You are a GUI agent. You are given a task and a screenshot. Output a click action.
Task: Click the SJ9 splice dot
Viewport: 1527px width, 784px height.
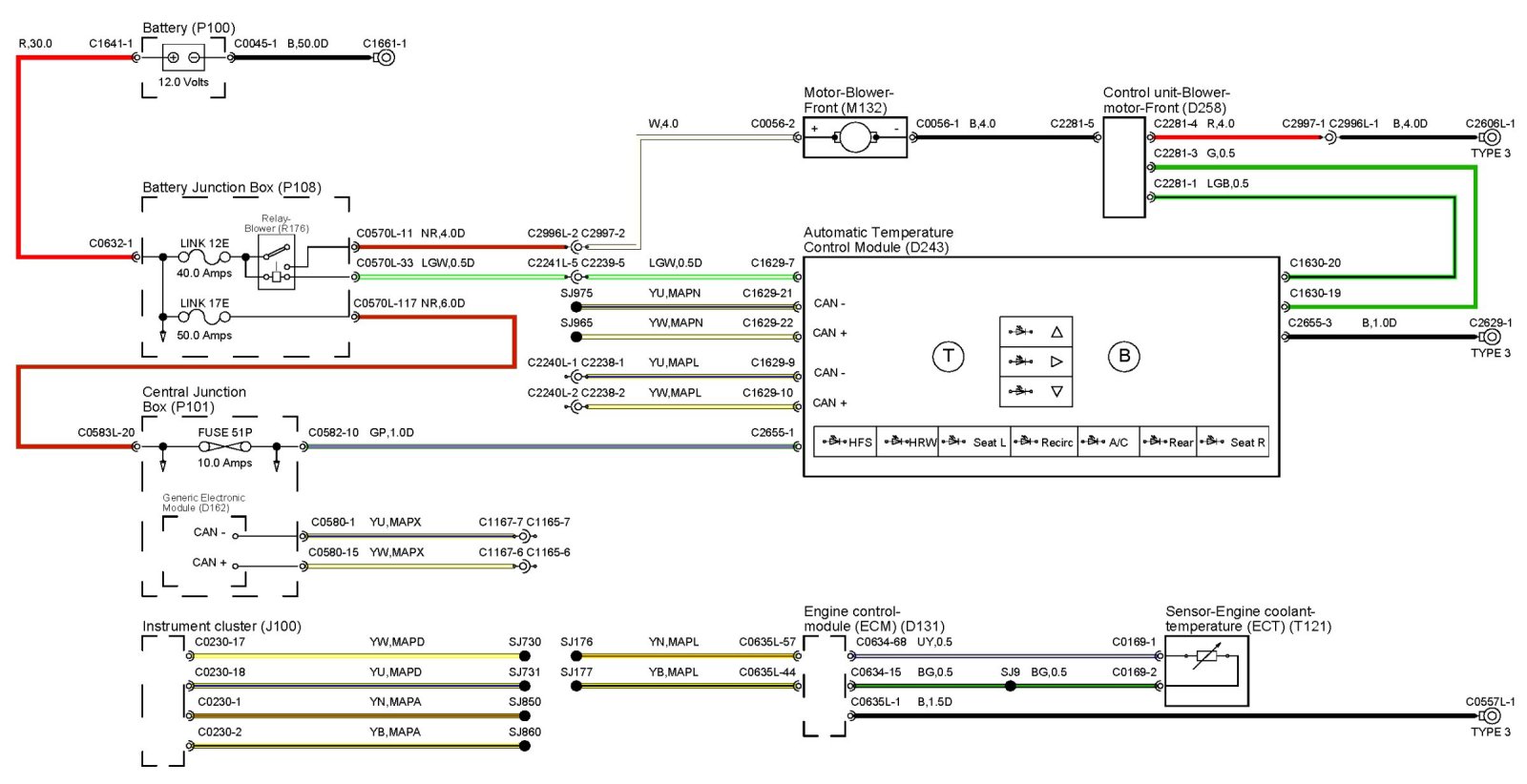point(1010,686)
